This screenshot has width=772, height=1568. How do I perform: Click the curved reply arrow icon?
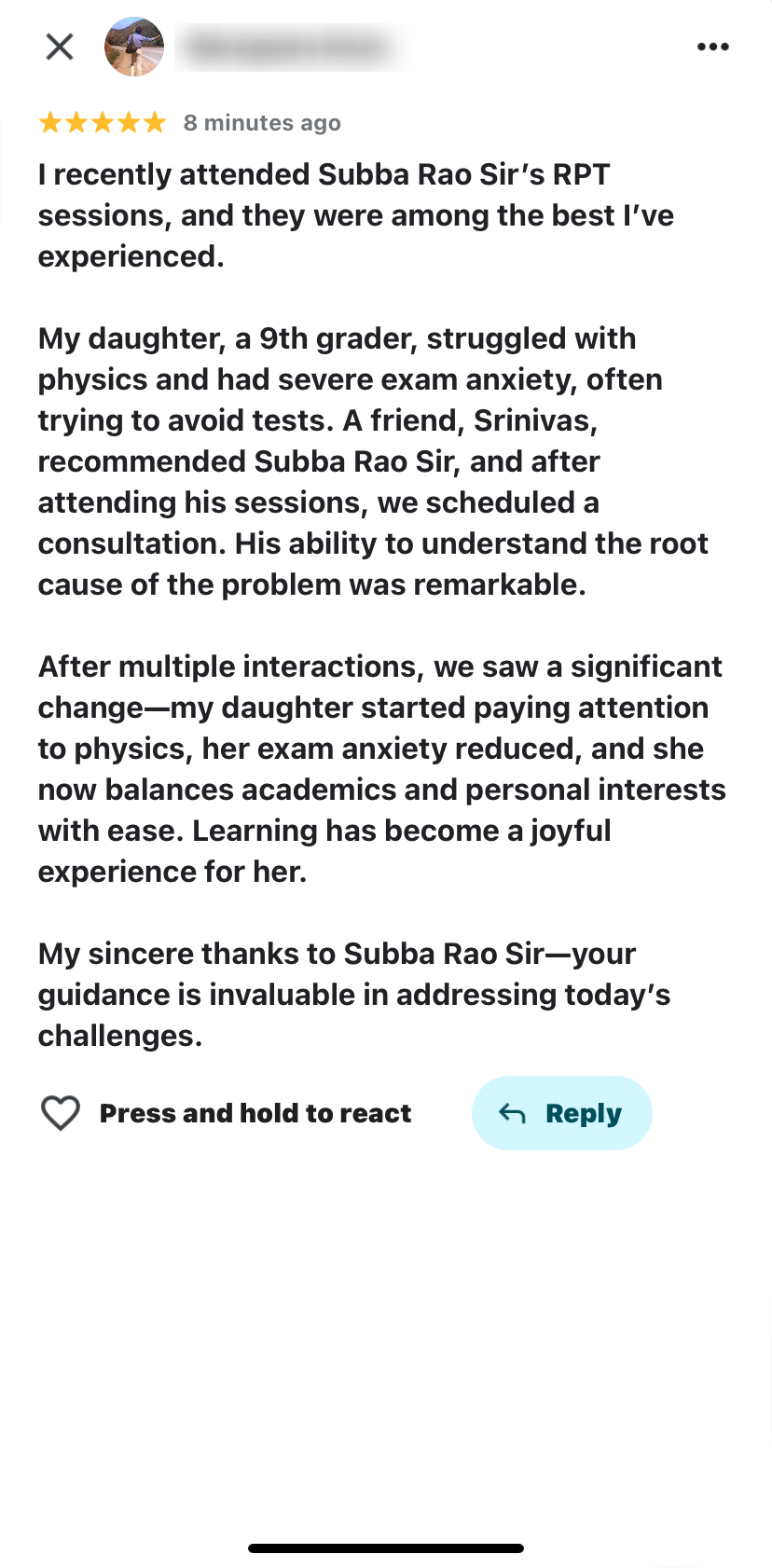point(512,1112)
